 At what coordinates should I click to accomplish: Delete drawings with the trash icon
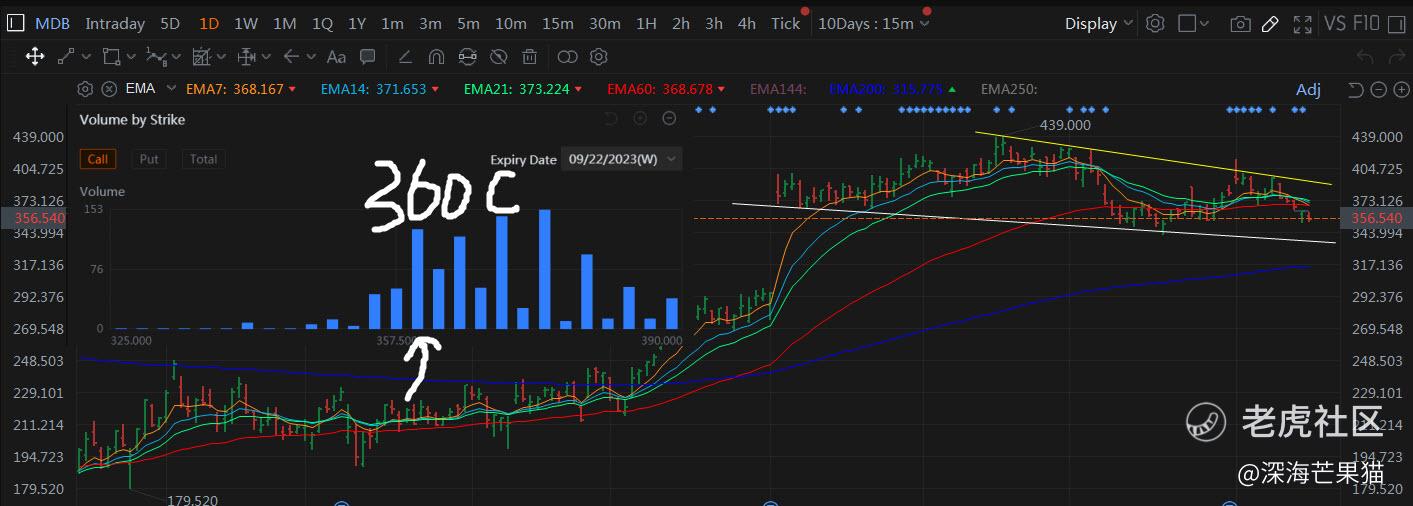coord(530,57)
